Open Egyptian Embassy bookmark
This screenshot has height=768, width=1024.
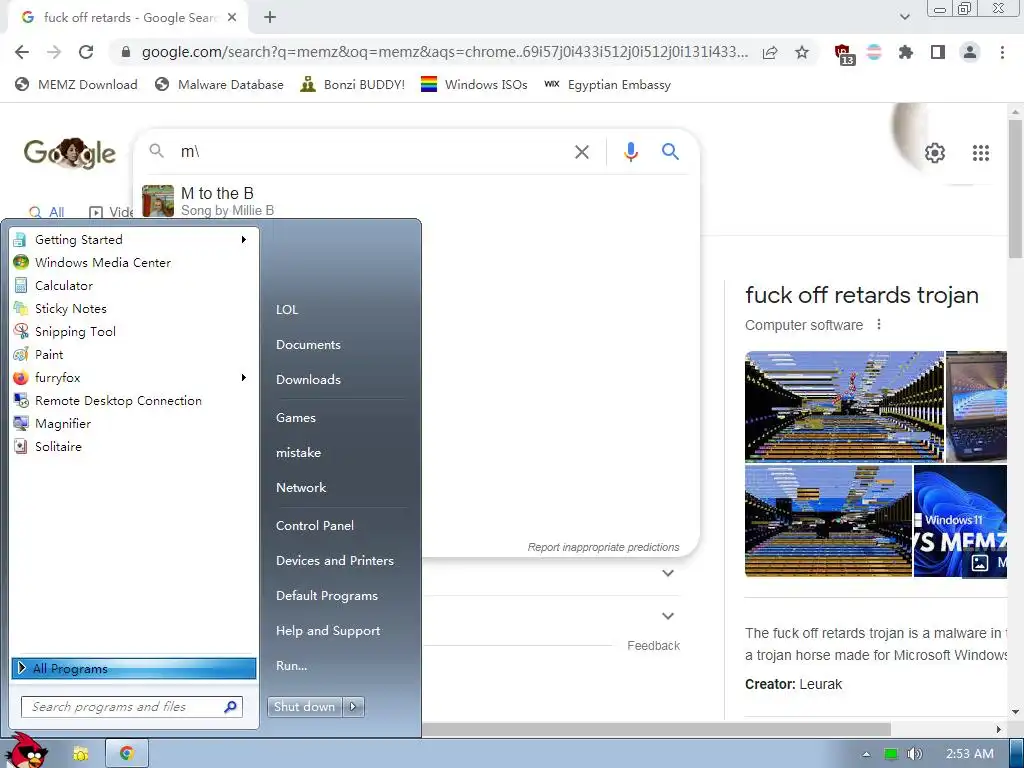pyautogui.click(x=607, y=85)
